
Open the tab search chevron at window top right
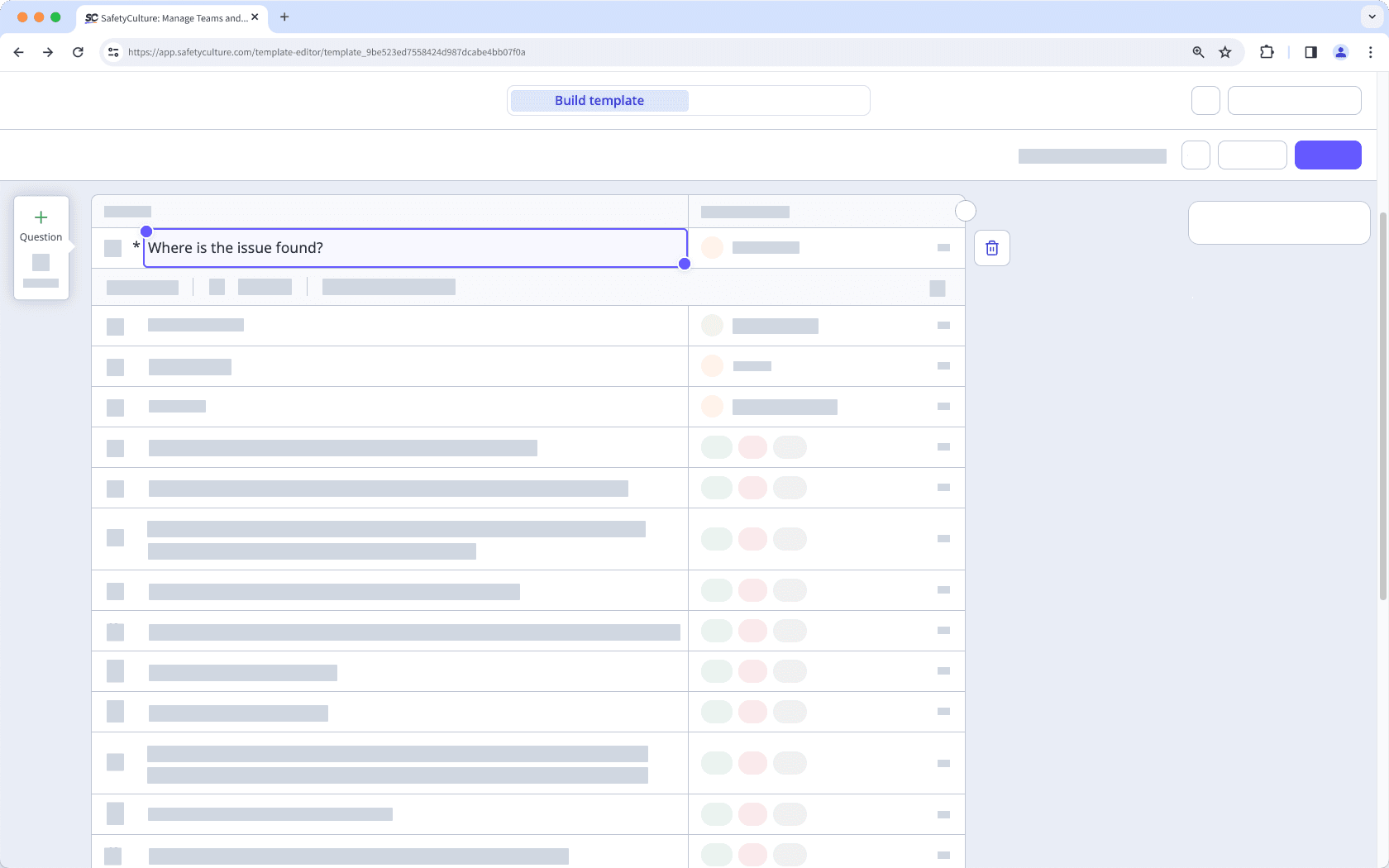[x=1370, y=17]
